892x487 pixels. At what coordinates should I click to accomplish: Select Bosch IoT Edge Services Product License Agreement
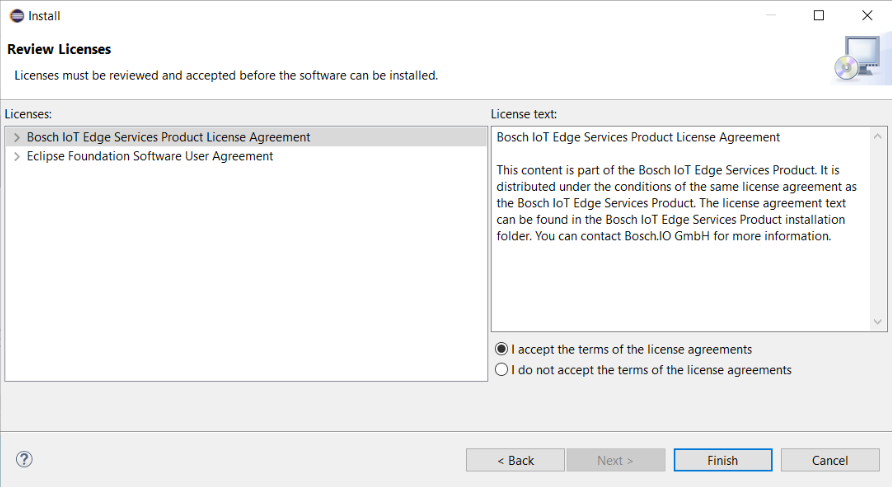168,137
